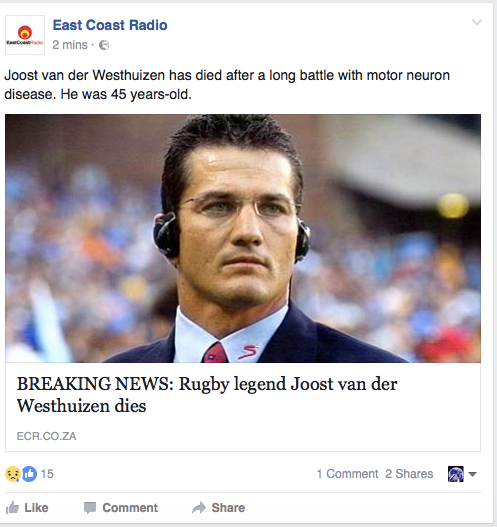Click the ECR.CO.ZA source domain
The height and width of the screenshot is (527, 497).
(x=46, y=436)
